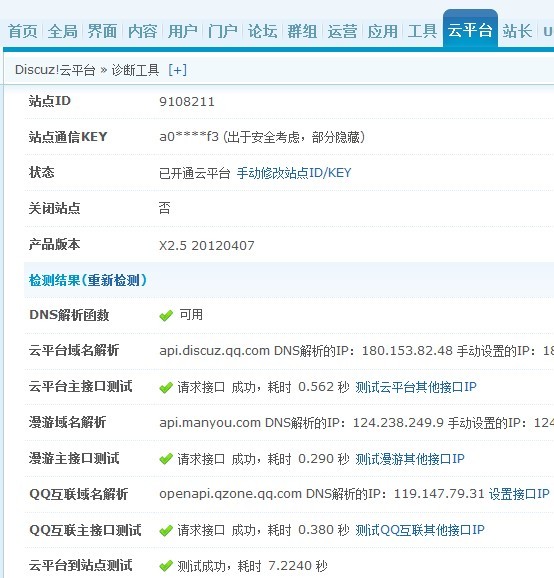Open the 测试云平台其他接口IP link
The height and width of the screenshot is (578, 554).
[416, 387]
